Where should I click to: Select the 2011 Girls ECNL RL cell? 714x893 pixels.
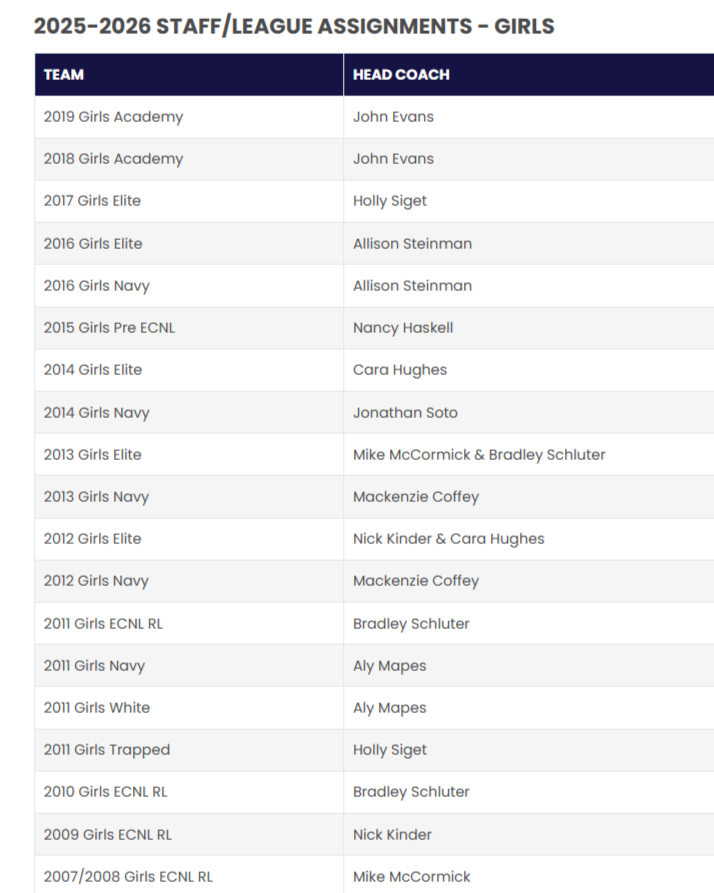(189, 624)
